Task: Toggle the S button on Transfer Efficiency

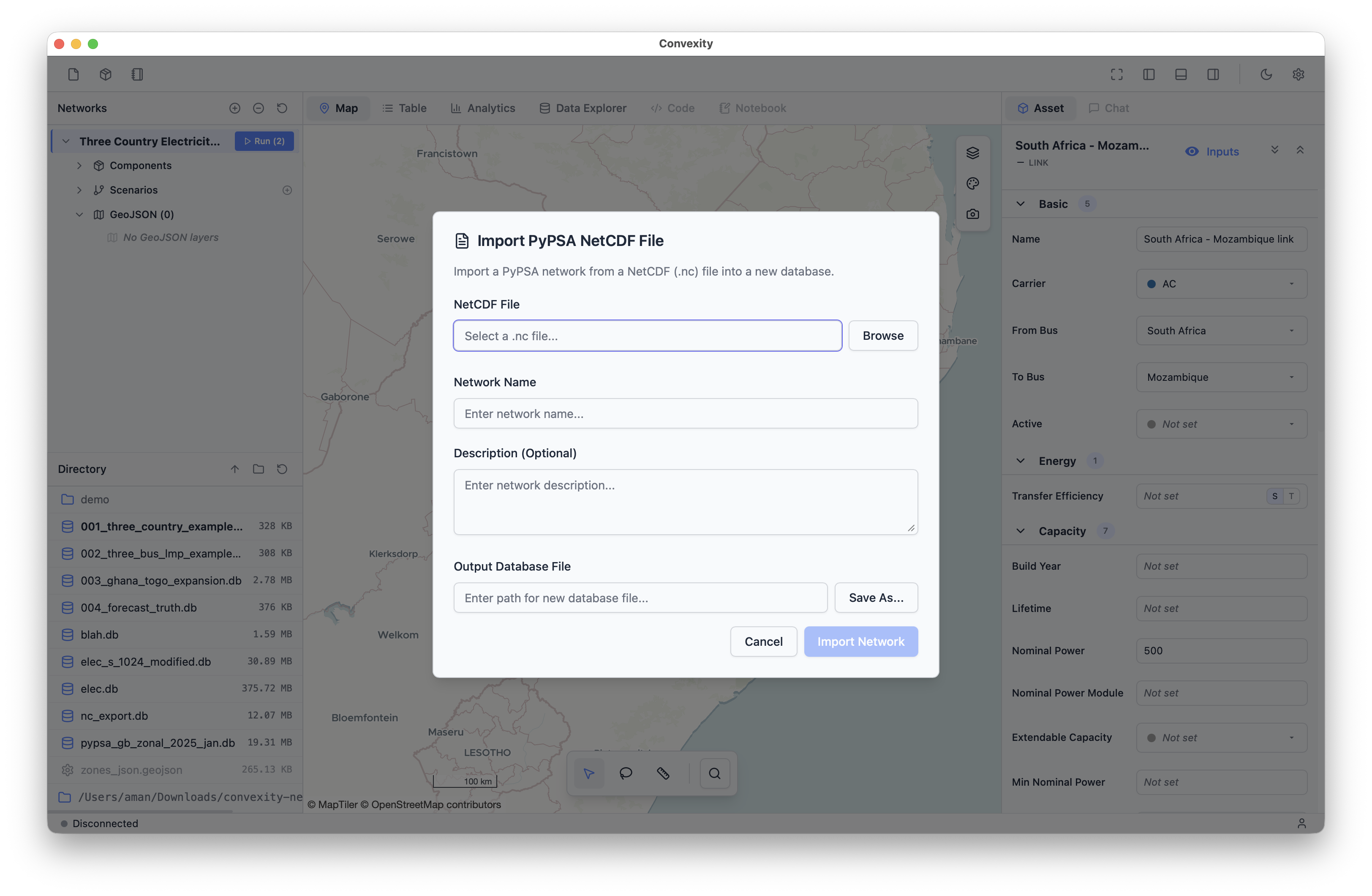Action: (1274, 496)
